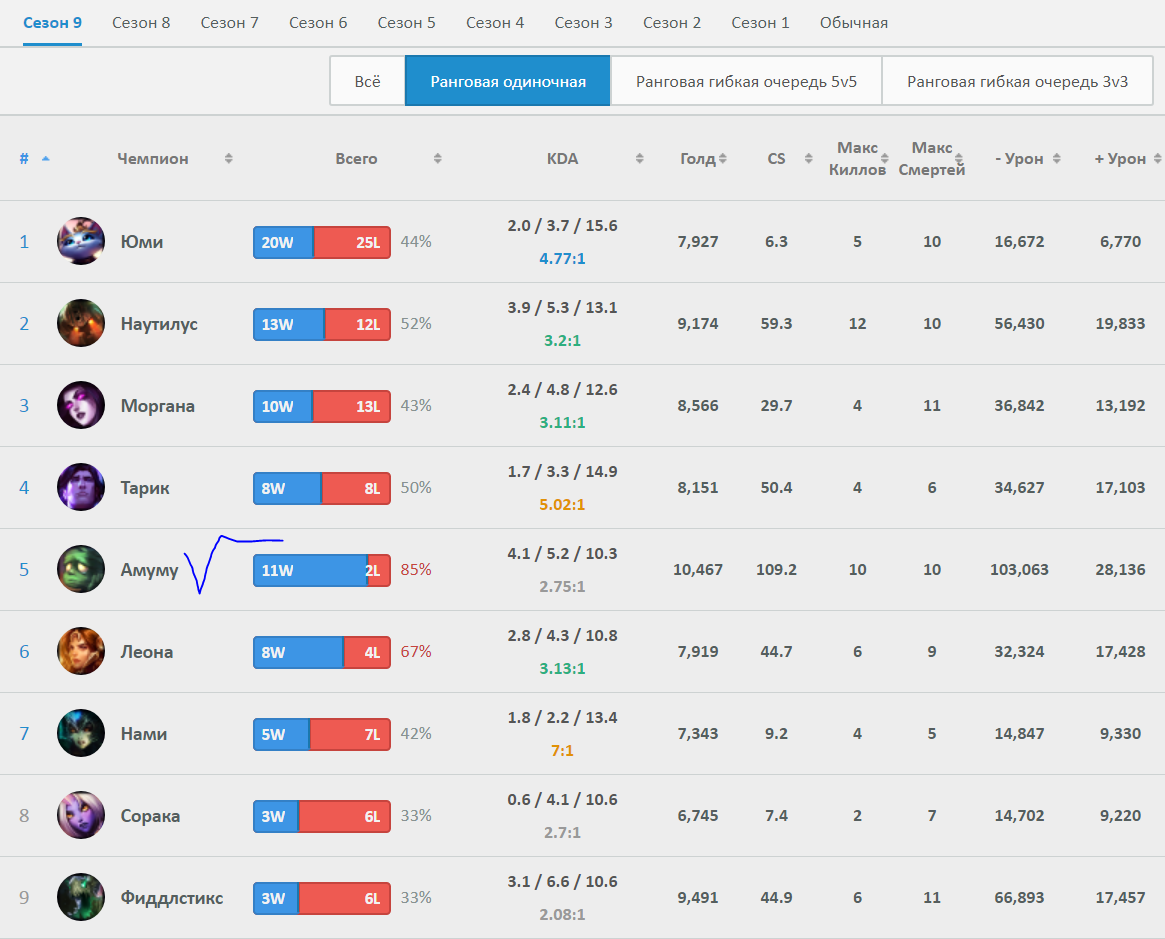Switch to Сезон 6 tab
This screenshot has width=1165, height=939.
(x=318, y=23)
